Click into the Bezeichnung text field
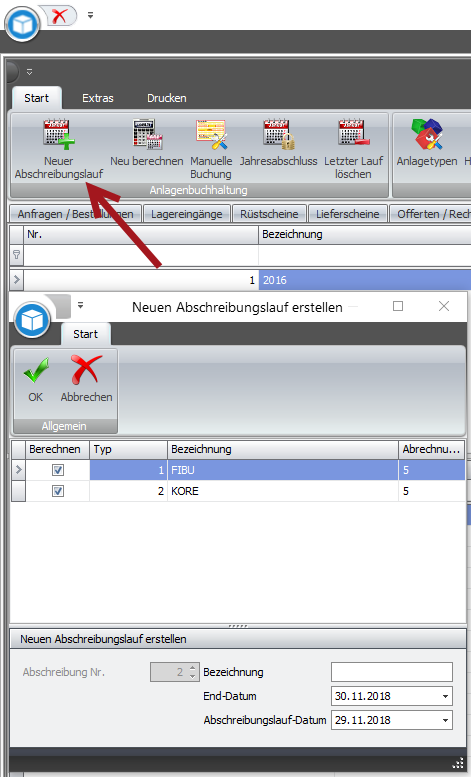The width and height of the screenshot is (471, 777). pos(392,672)
